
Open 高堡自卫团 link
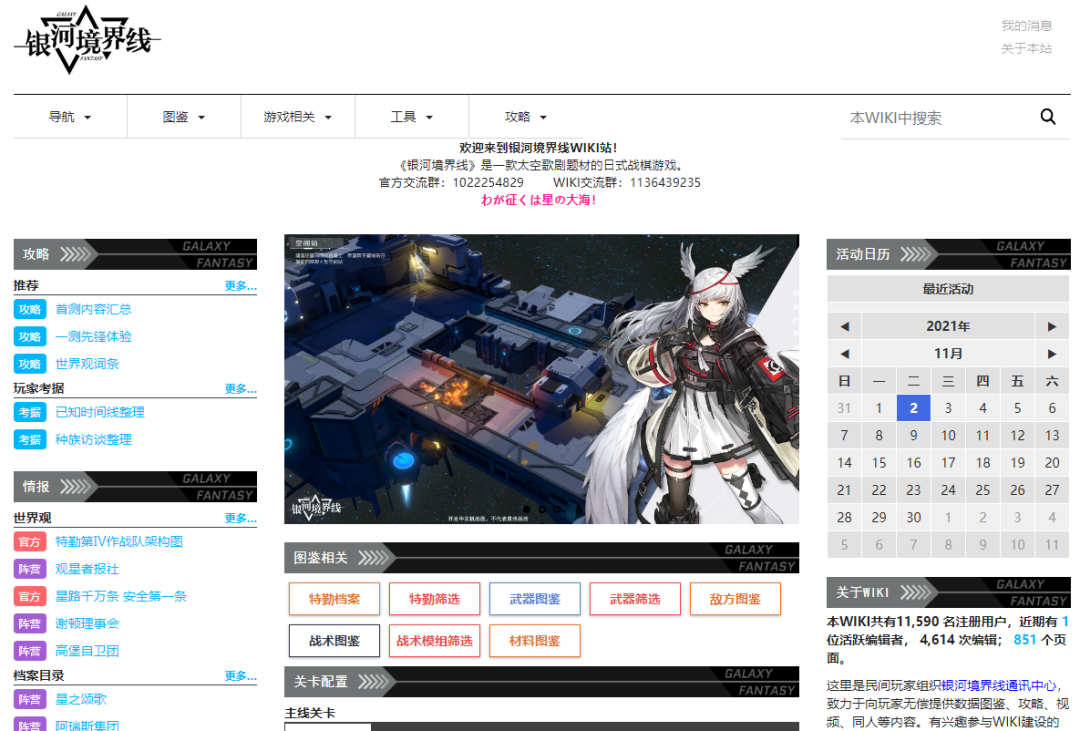point(87,651)
